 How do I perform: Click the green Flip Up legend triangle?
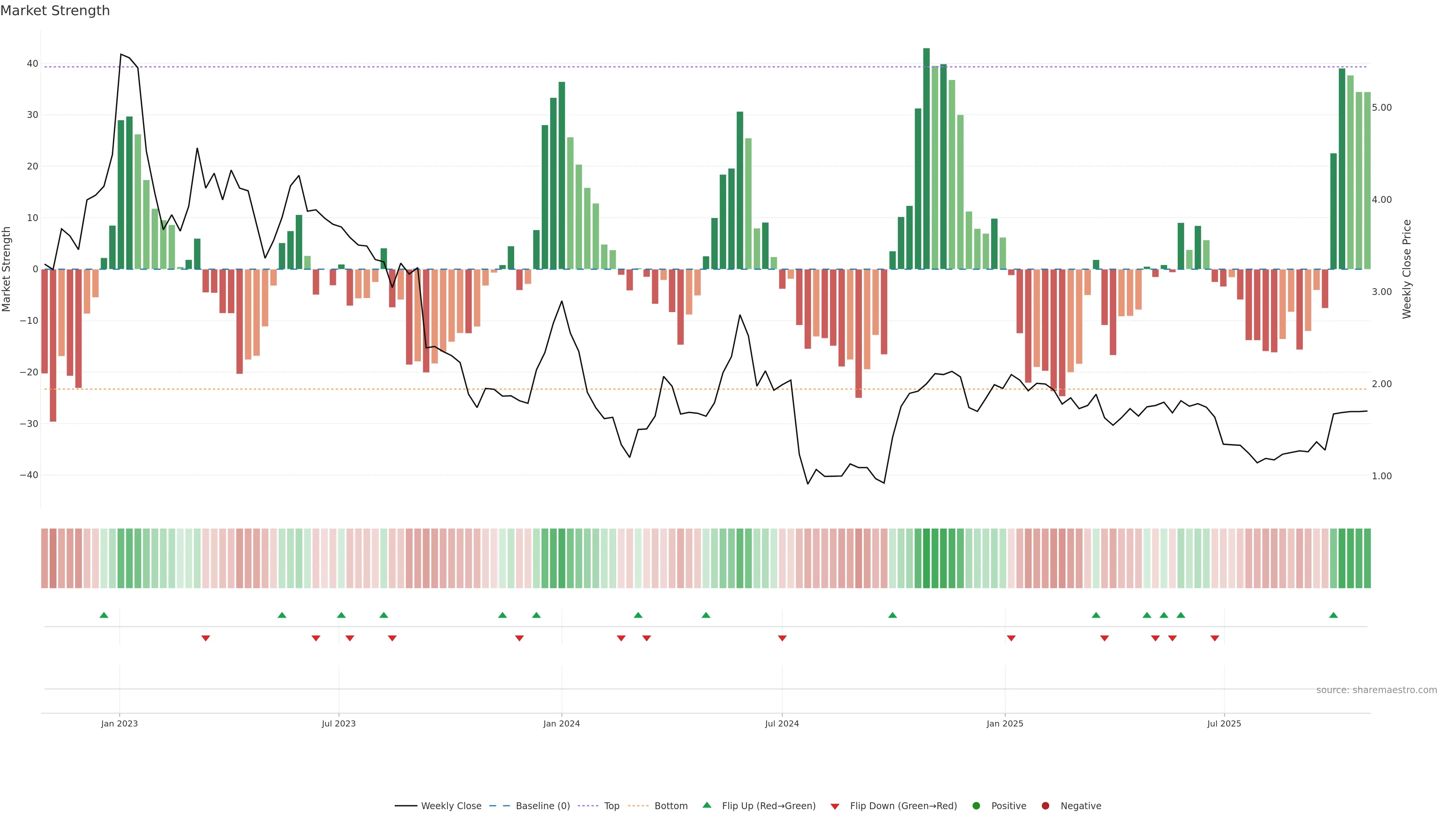pos(706,805)
